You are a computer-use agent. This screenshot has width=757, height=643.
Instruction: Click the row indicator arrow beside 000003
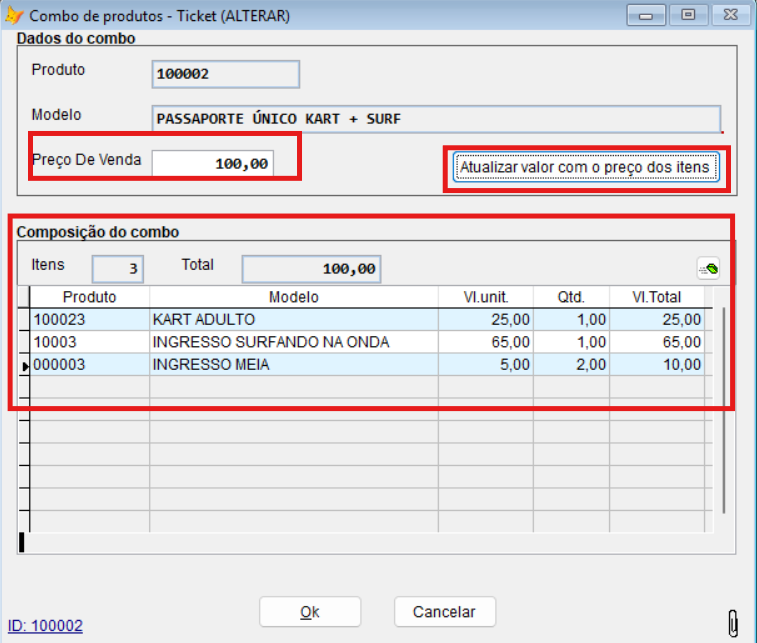[24, 366]
